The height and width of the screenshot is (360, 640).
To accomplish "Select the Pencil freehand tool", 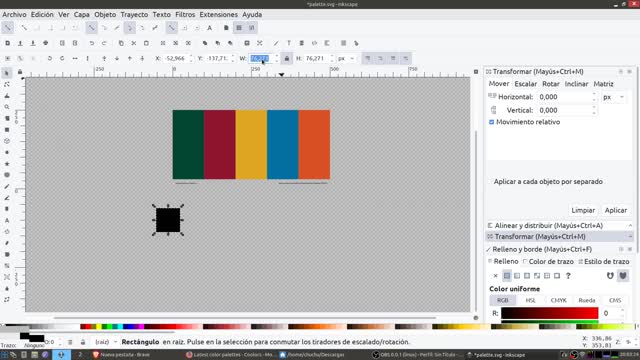I will (7, 187).
